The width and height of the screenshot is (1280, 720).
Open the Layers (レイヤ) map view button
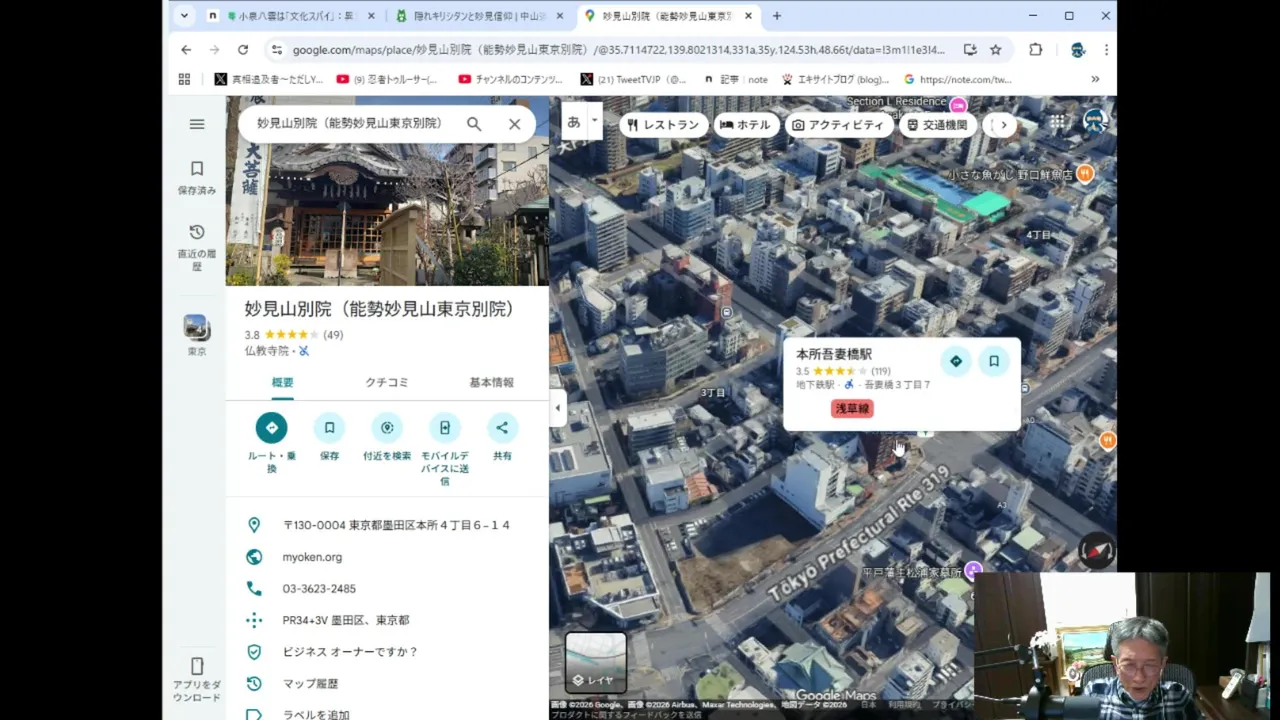(x=595, y=662)
